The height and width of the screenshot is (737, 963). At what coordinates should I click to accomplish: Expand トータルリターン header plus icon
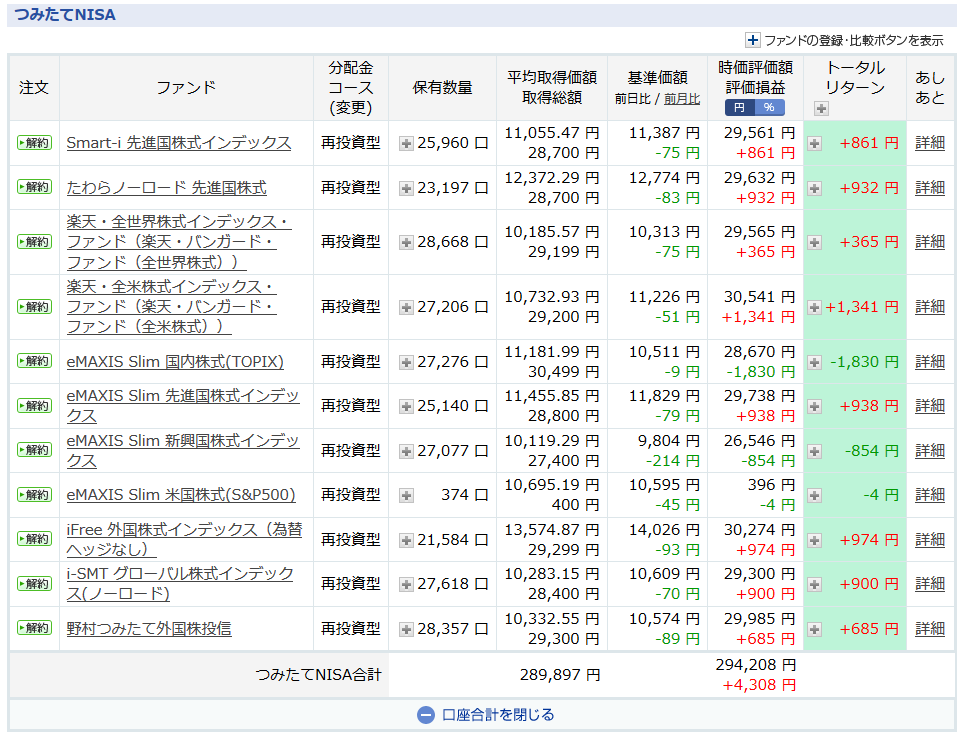coord(821,109)
